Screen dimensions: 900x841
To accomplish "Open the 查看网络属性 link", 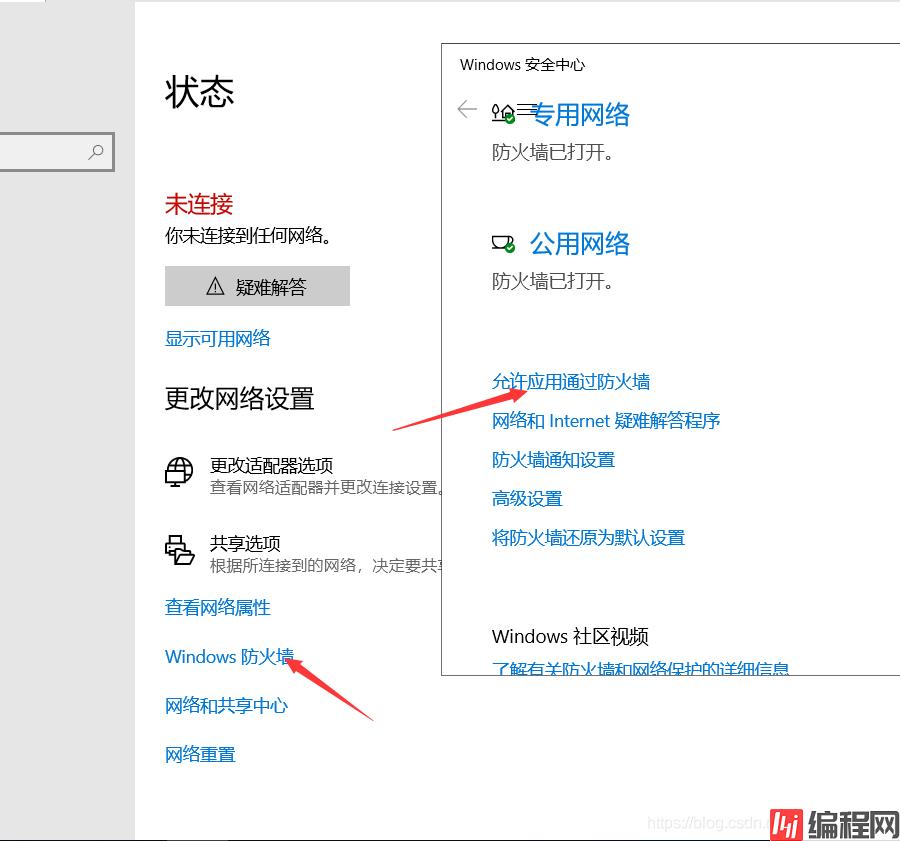I will (217, 608).
